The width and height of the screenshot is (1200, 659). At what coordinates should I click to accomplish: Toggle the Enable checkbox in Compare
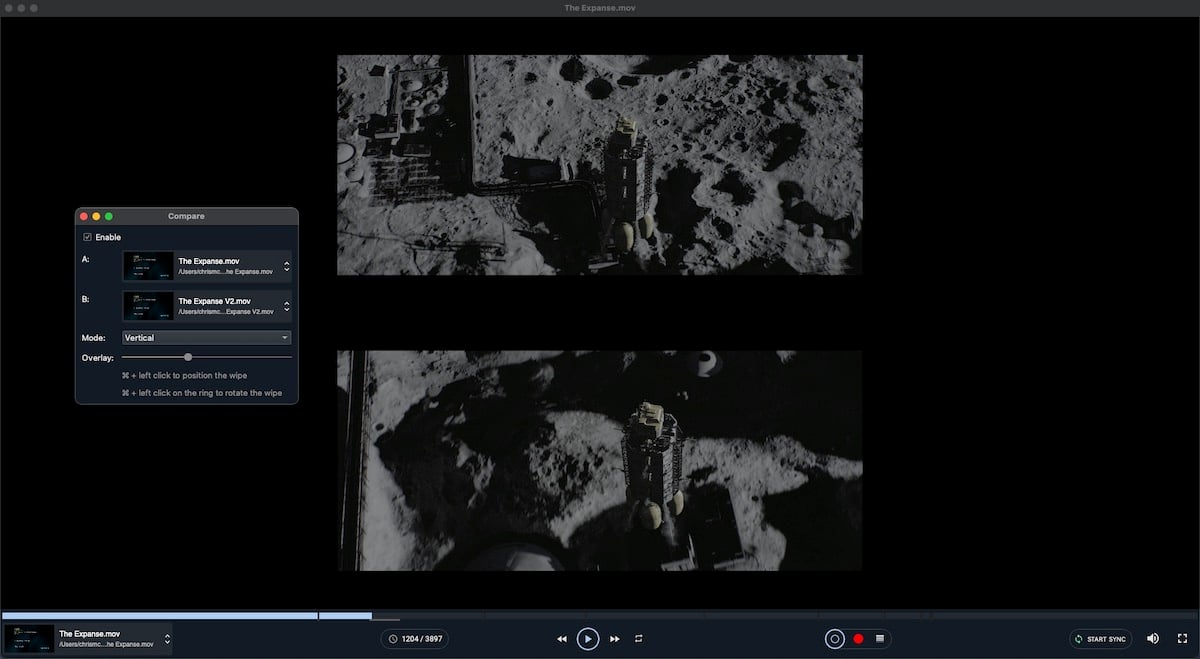pyautogui.click(x=87, y=237)
